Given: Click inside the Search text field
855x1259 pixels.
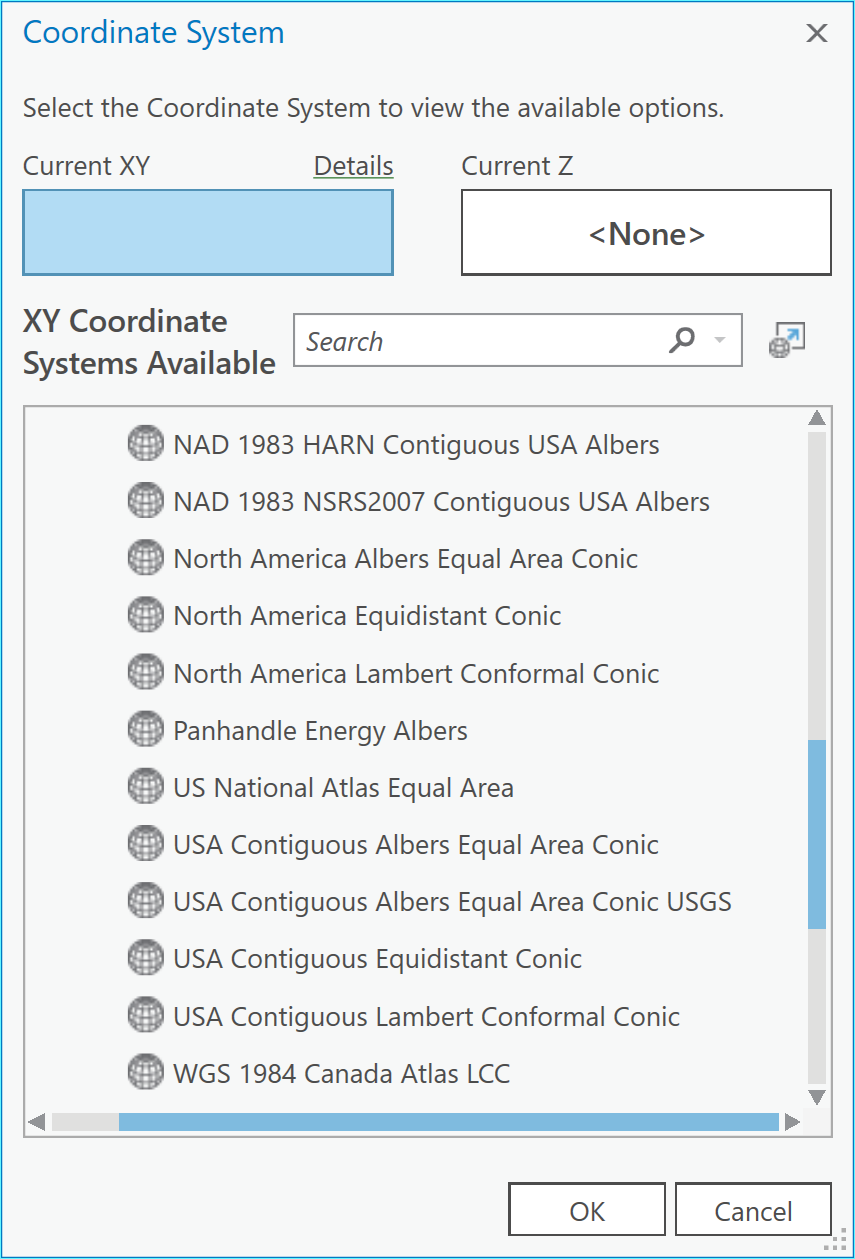Looking at the screenshot, I should pos(480,341).
